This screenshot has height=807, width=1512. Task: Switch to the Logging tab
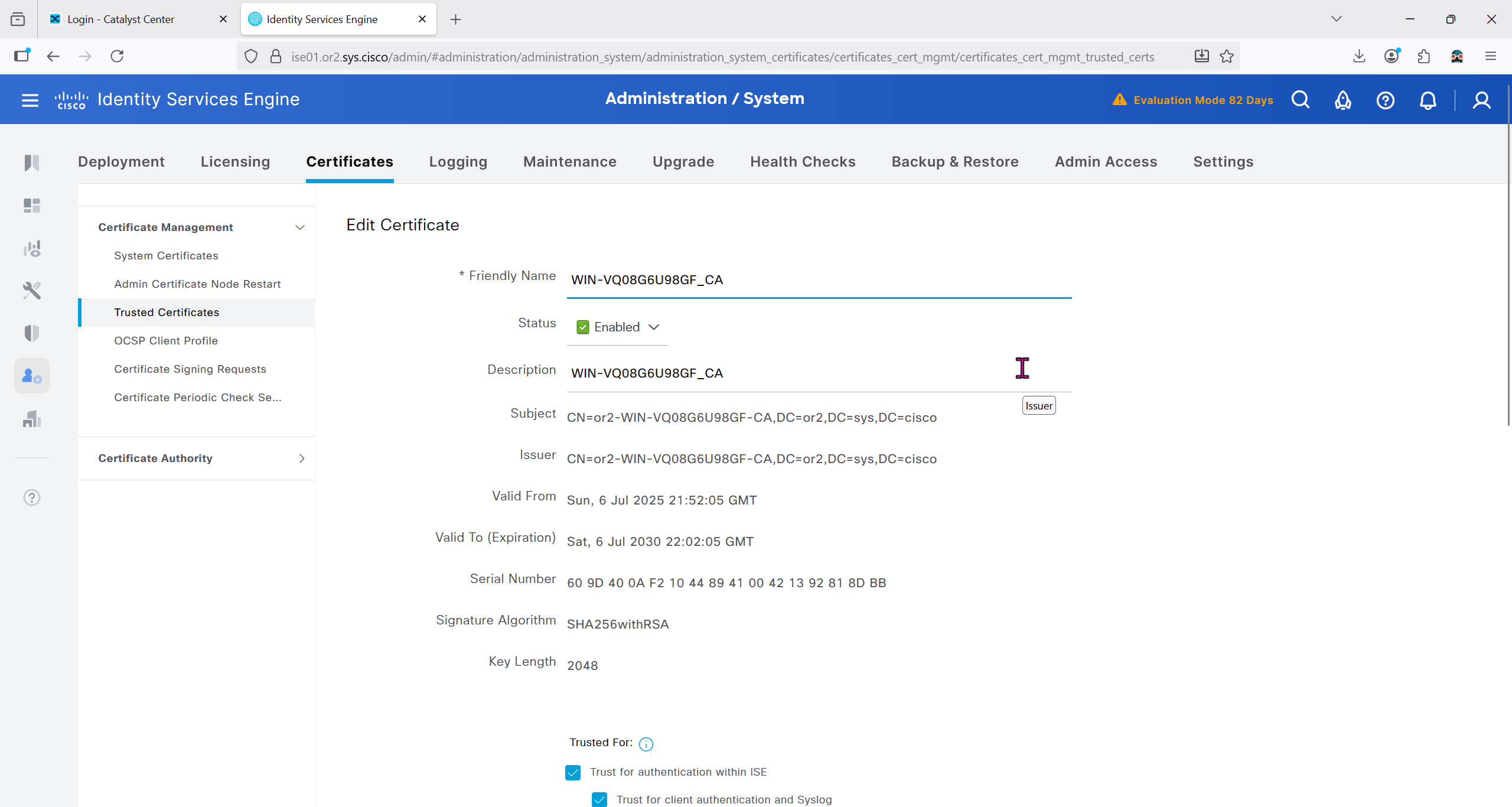(458, 162)
